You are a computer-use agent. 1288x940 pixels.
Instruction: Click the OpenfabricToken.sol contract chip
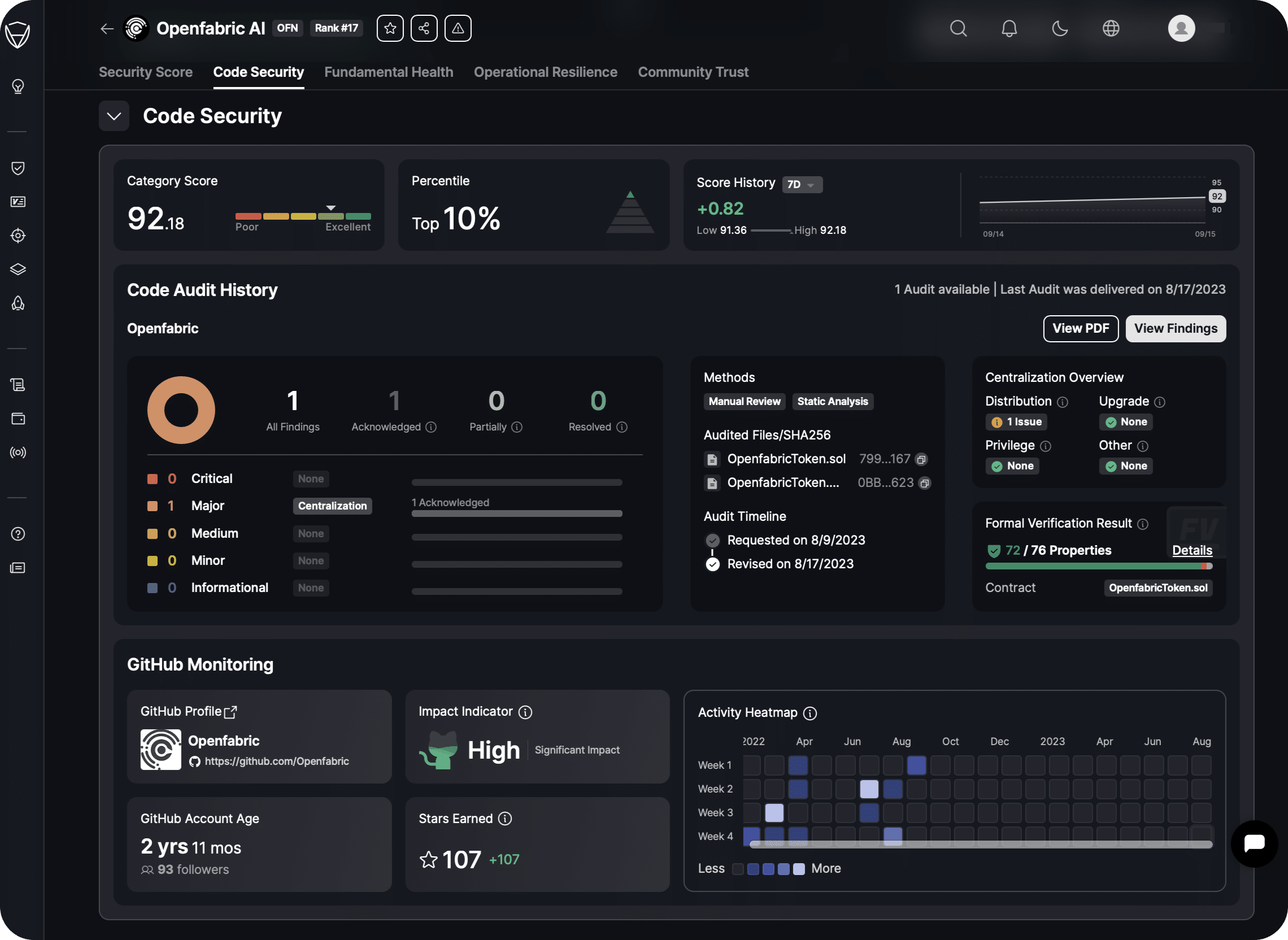[x=1158, y=589]
